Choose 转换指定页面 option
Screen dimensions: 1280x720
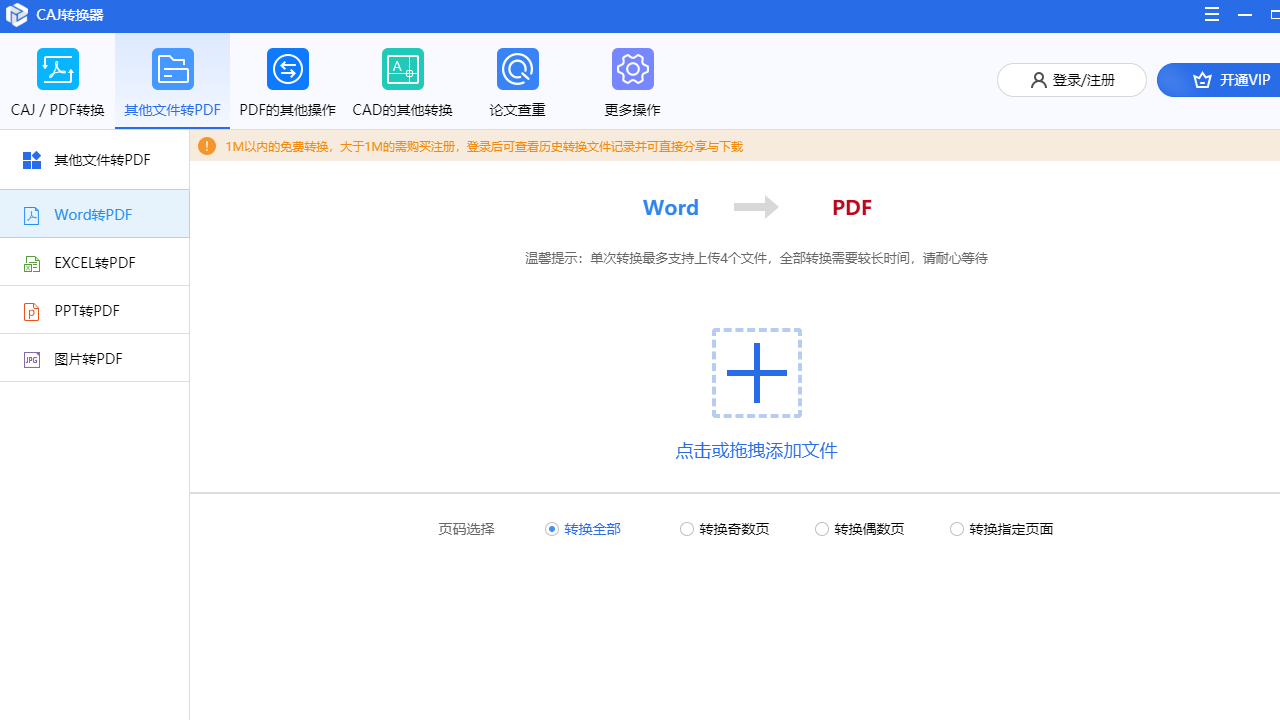point(957,529)
